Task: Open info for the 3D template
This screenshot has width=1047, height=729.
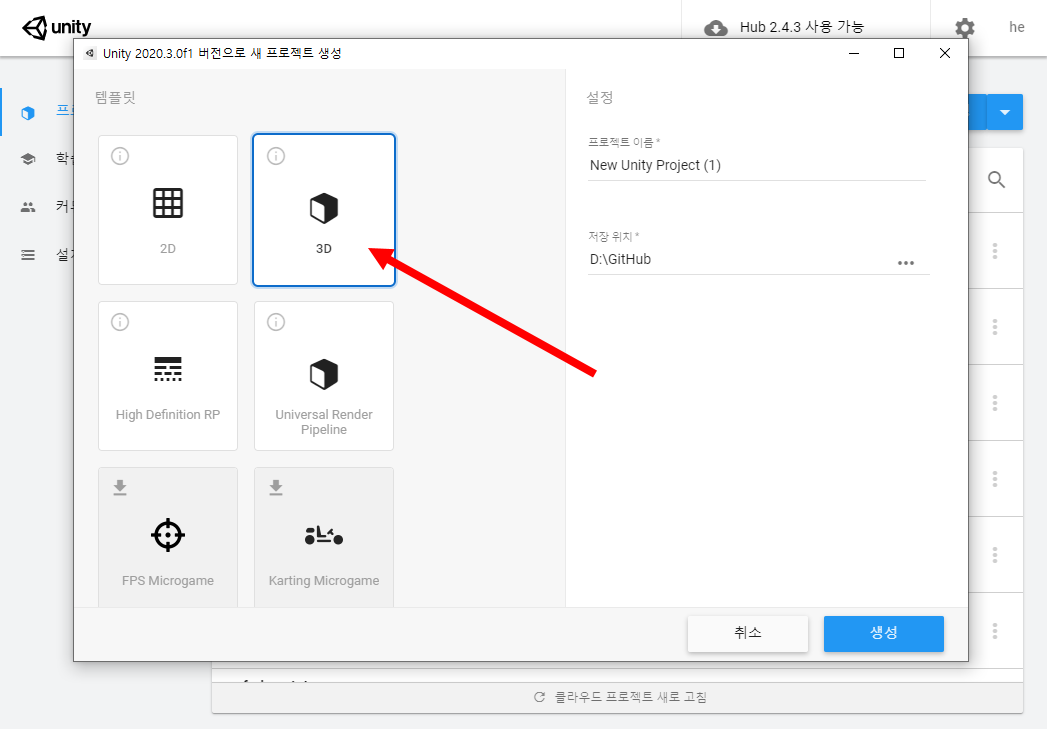Action: 276,156
